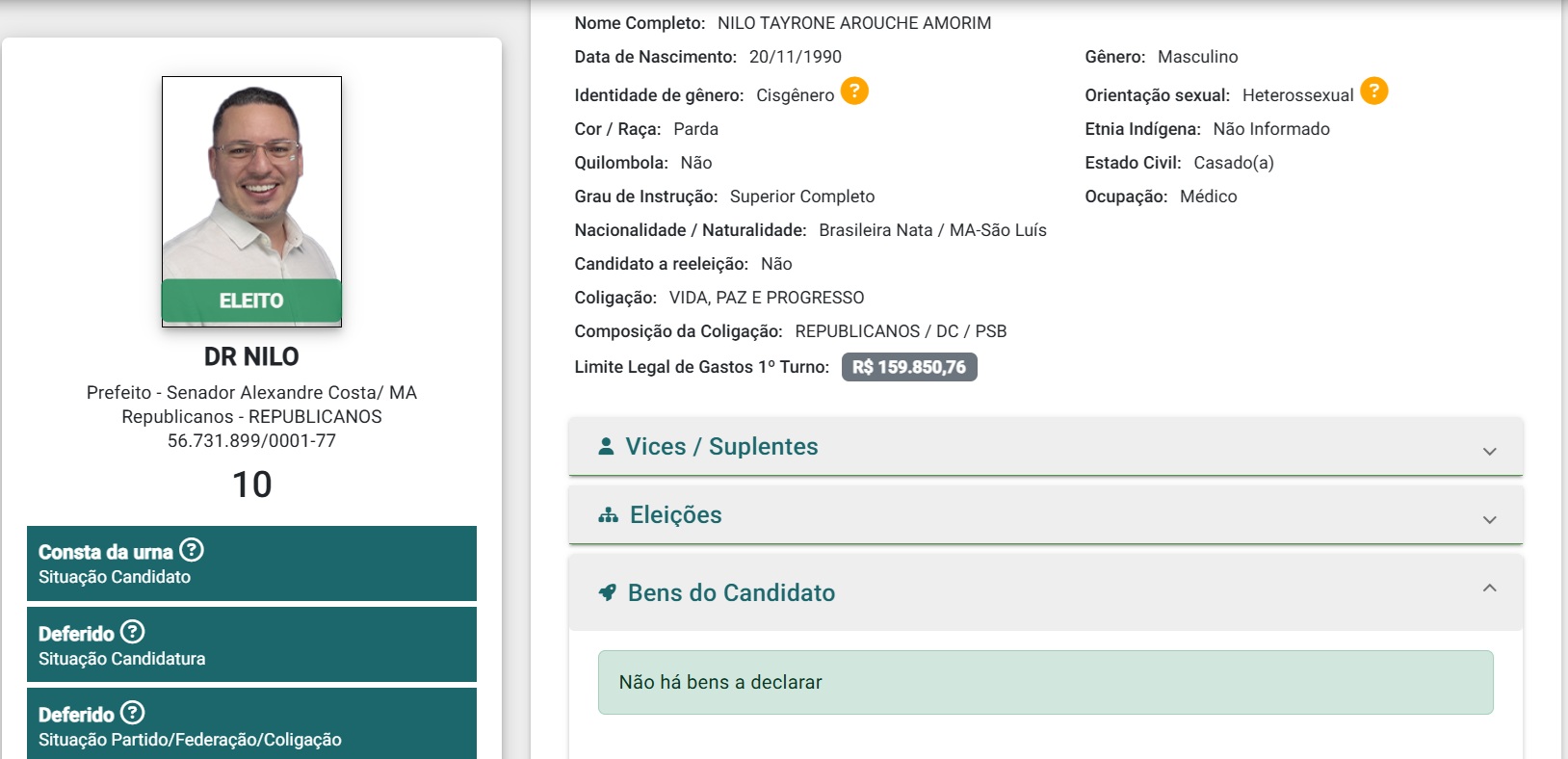Click the Consta da urna status box
Viewport: 1568px width, 759px height.
click(251, 563)
